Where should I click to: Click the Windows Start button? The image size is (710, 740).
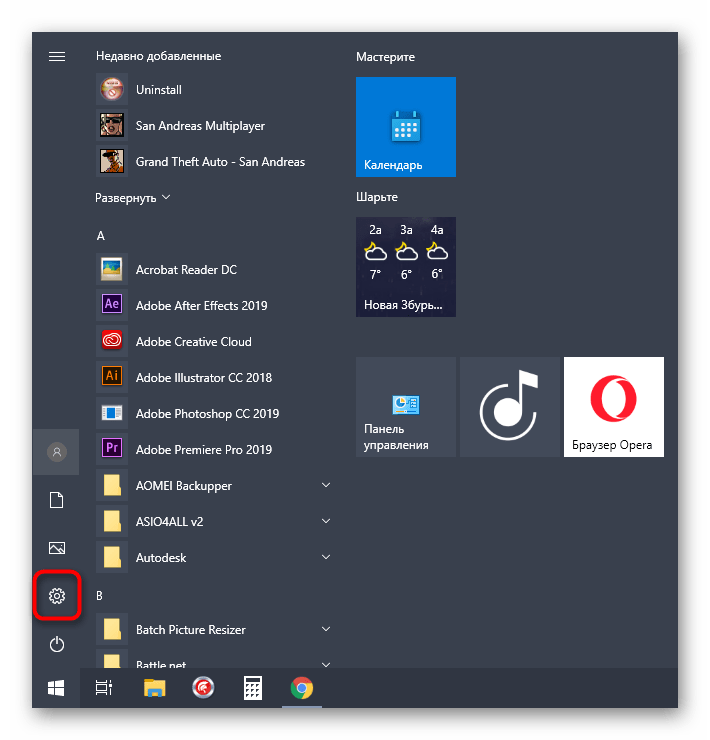click(x=56, y=688)
